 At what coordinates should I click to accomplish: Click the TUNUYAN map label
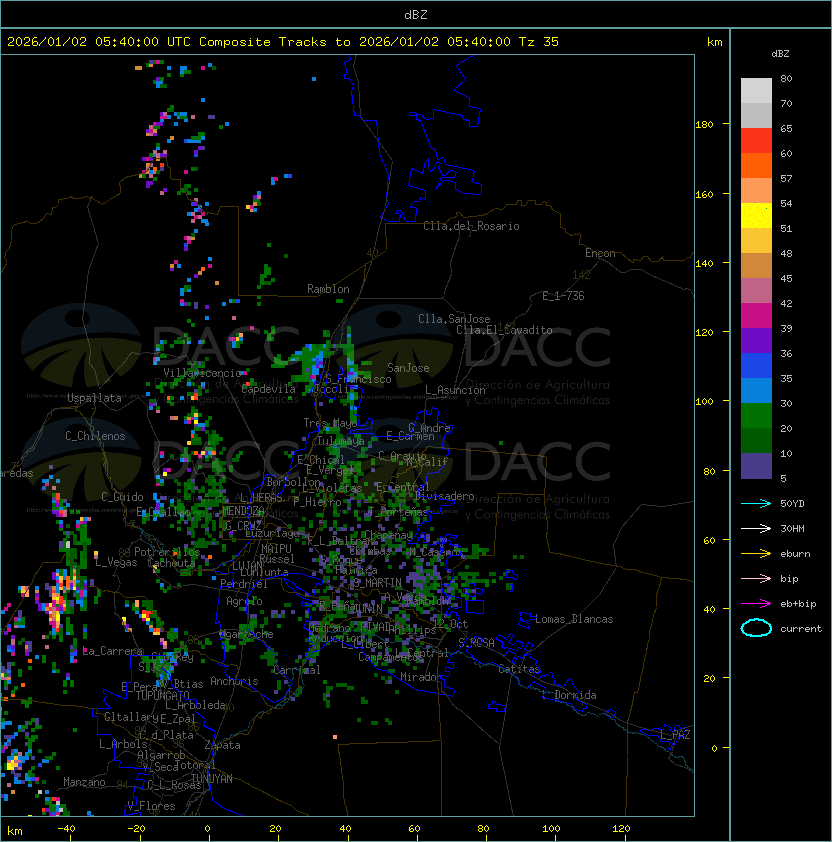point(212,779)
